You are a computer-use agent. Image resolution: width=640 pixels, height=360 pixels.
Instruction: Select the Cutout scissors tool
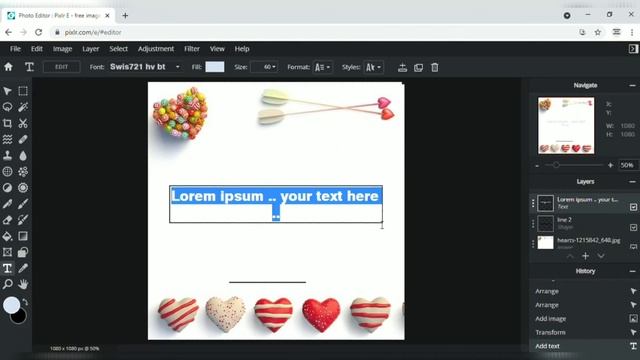[23, 123]
